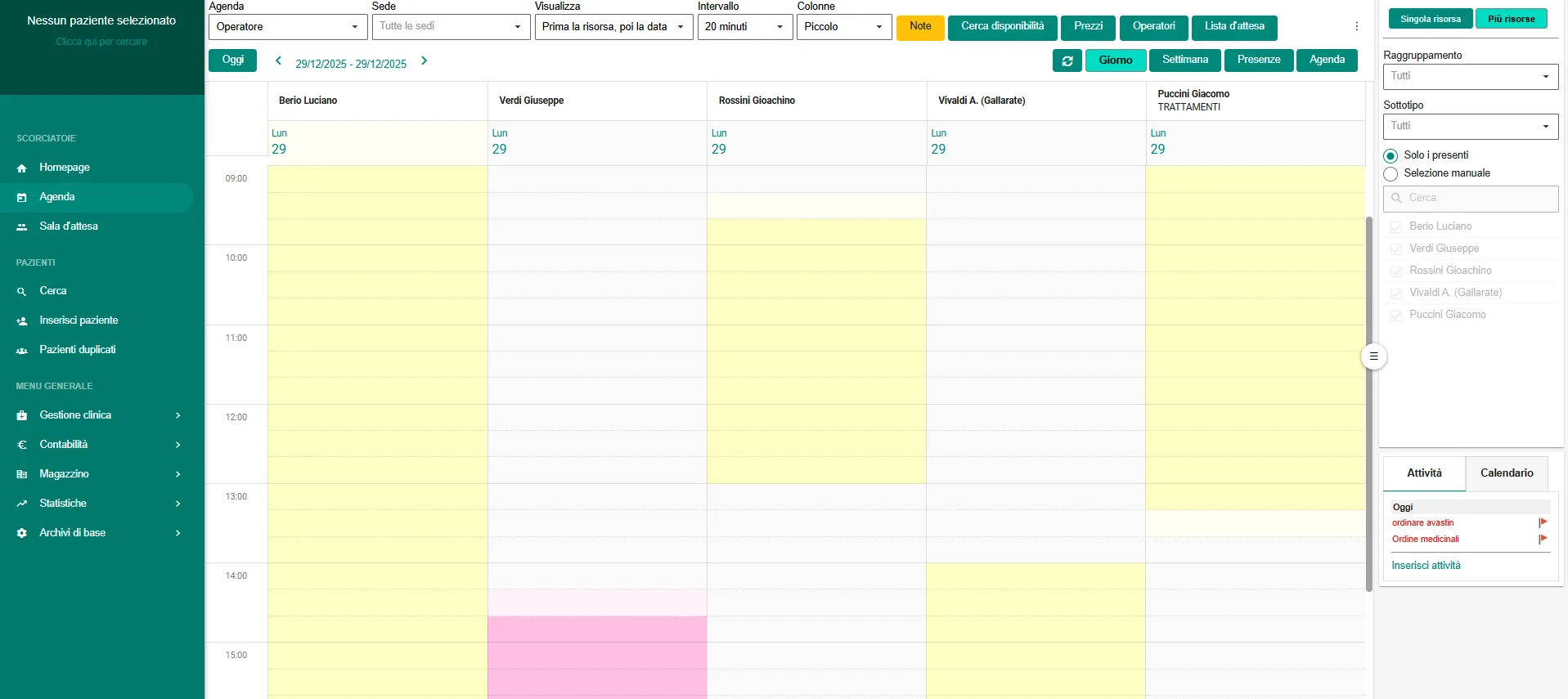Click the Homepage house icon
This screenshot has height=699, width=1568.
tap(22, 168)
